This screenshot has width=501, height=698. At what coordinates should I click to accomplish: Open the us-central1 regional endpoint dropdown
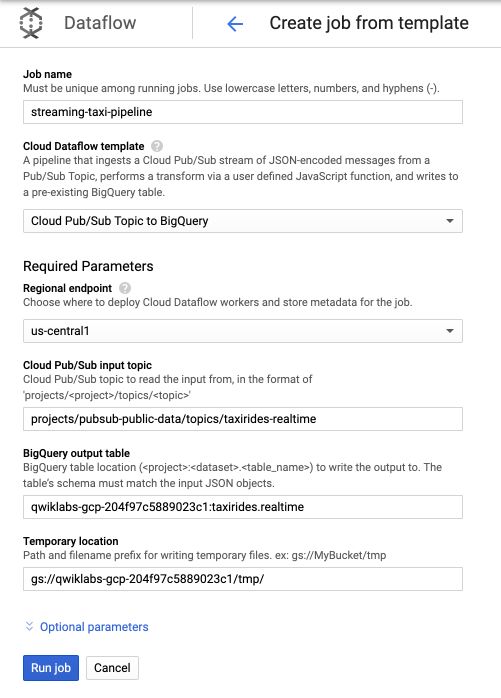(x=243, y=331)
